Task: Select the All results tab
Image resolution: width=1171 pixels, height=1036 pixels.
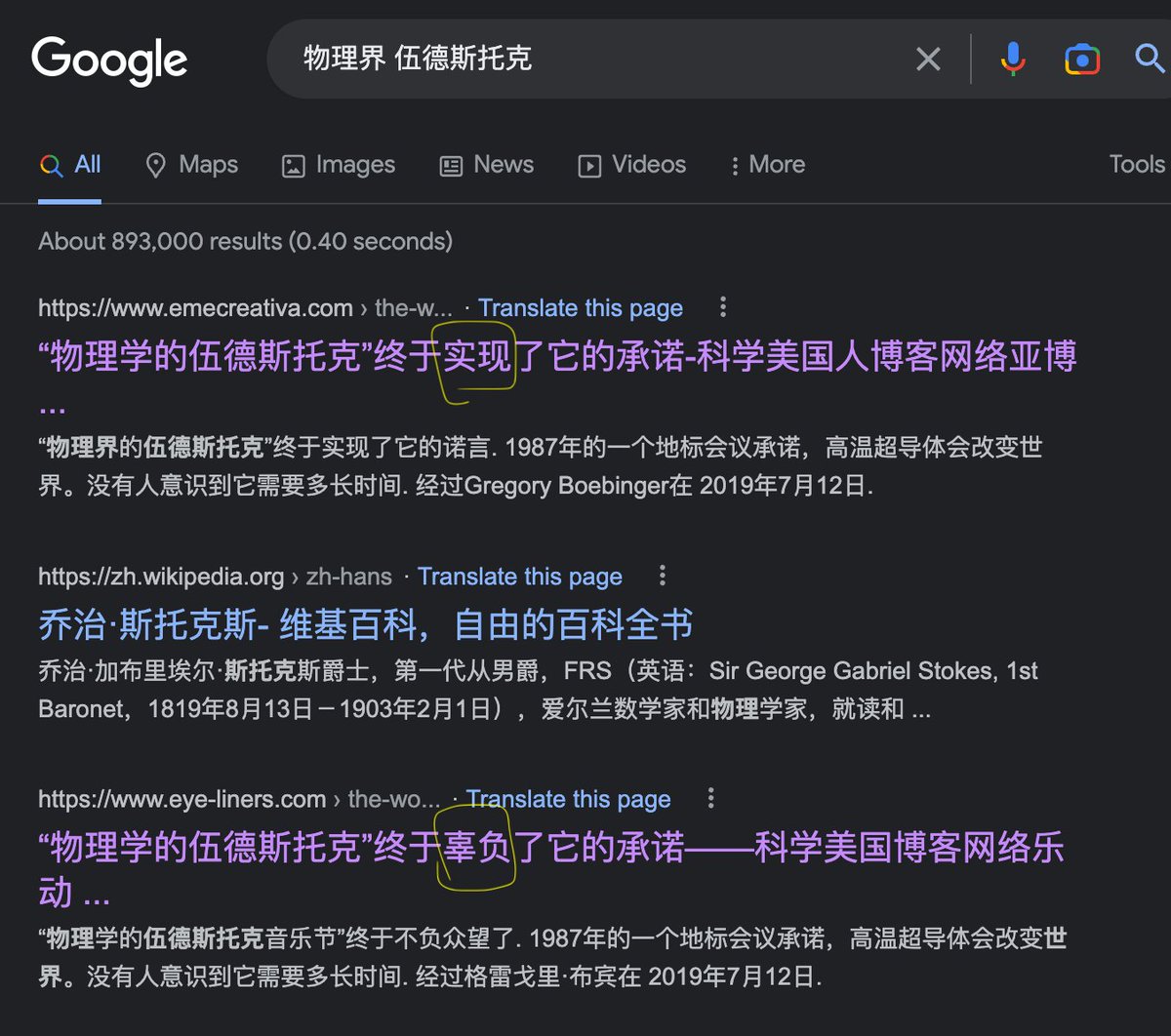Action: pyautogui.click(x=70, y=165)
